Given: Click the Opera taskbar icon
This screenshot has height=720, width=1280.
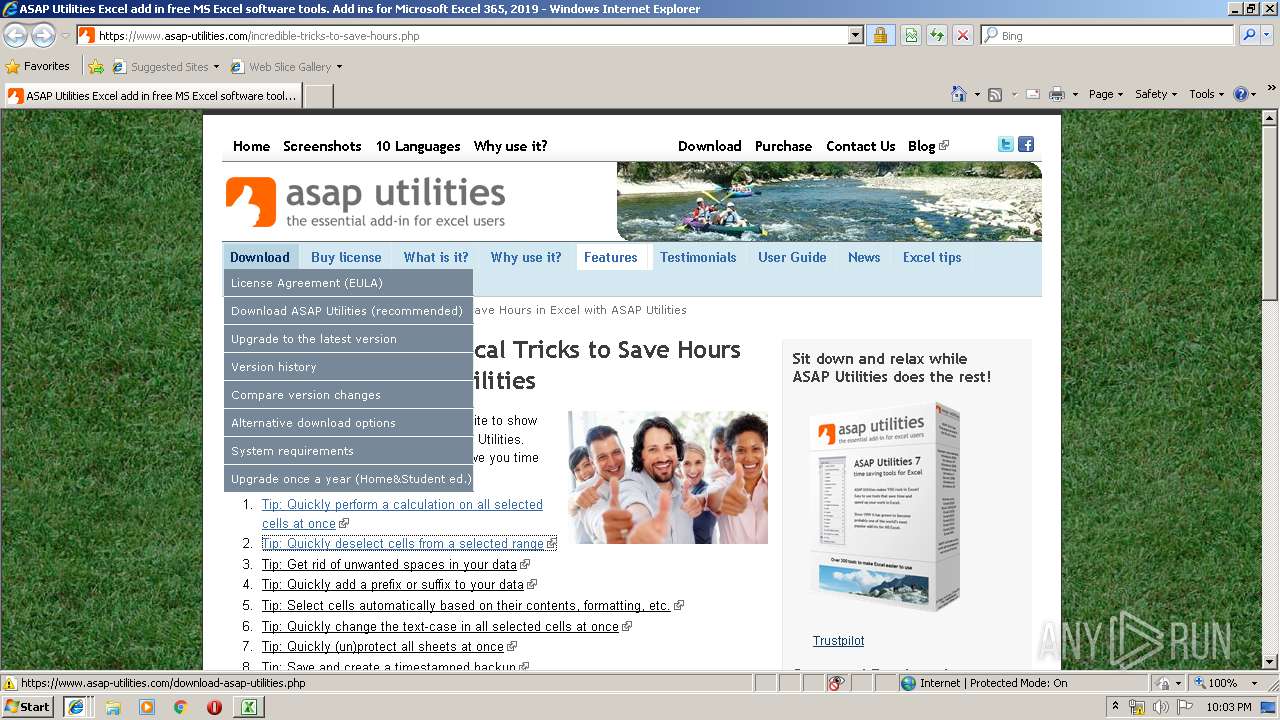Looking at the screenshot, I should tap(214, 706).
